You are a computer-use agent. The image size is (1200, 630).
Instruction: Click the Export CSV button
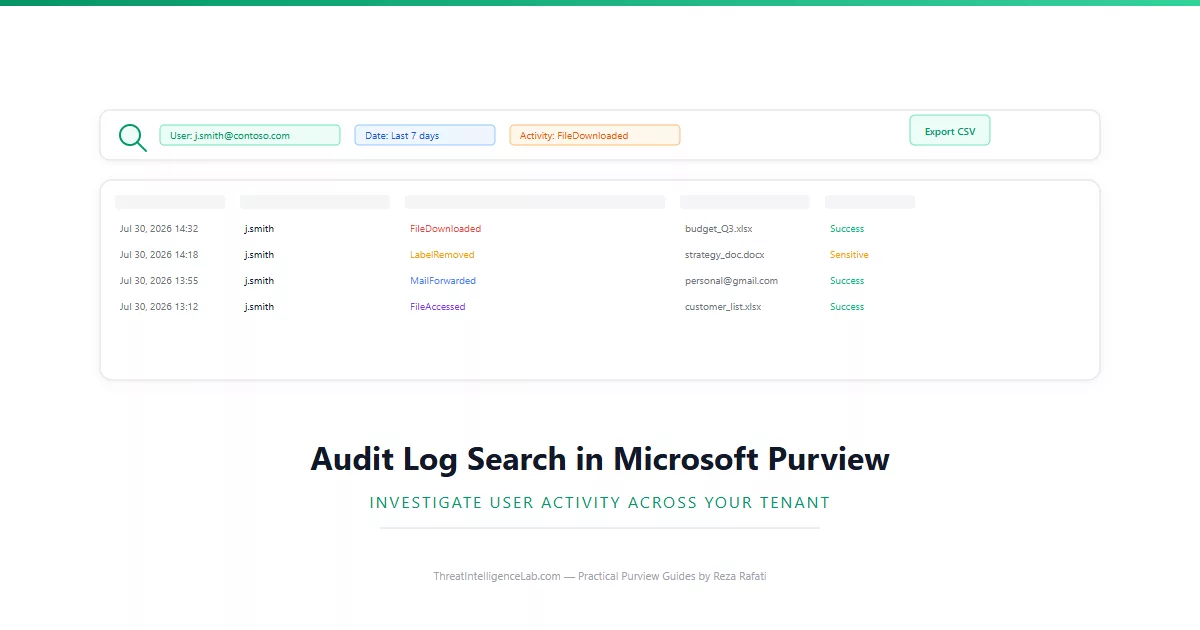(950, 131)
